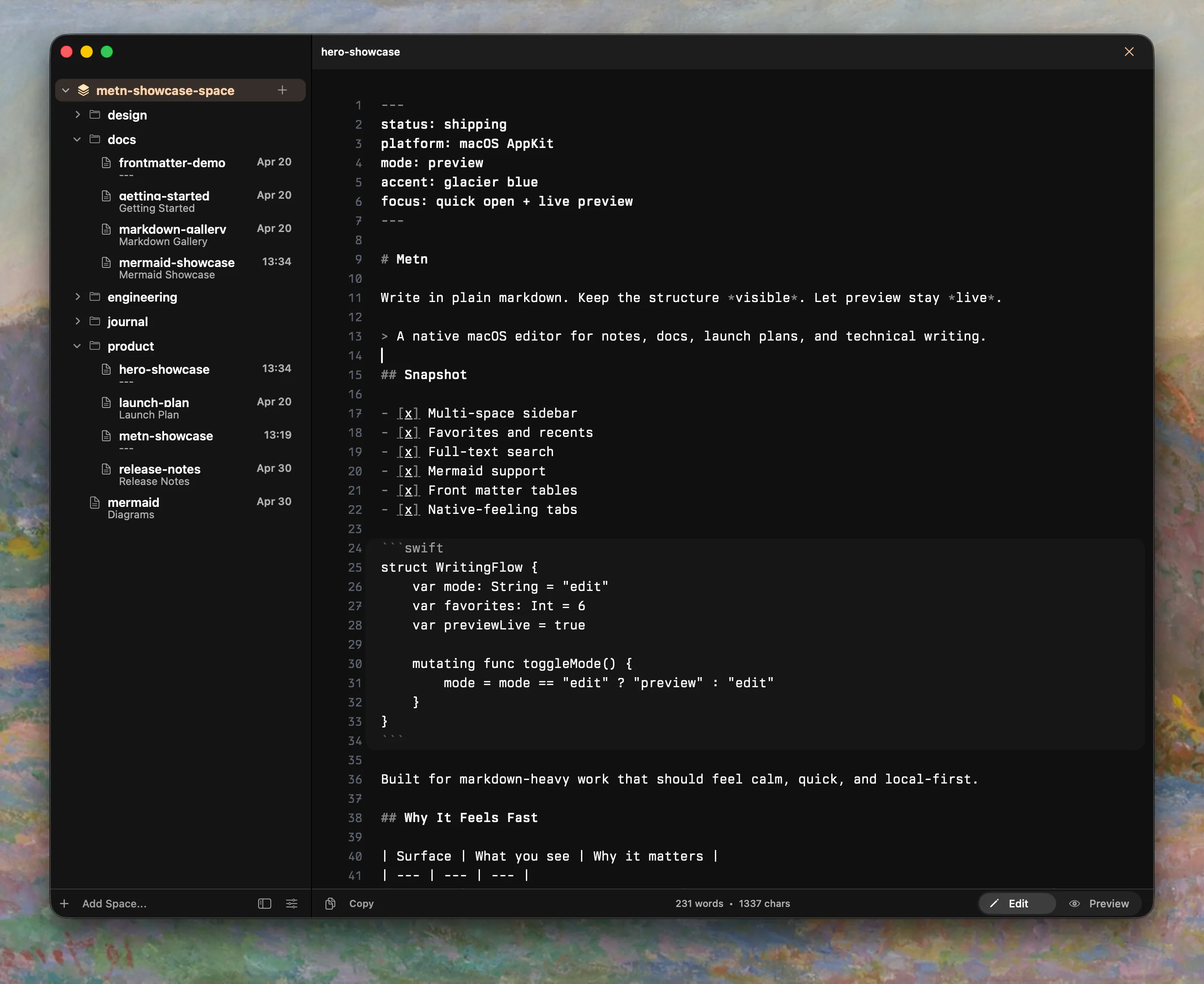
Task: Close the hero-showcase tab with the X
Action: point(1129,52)
